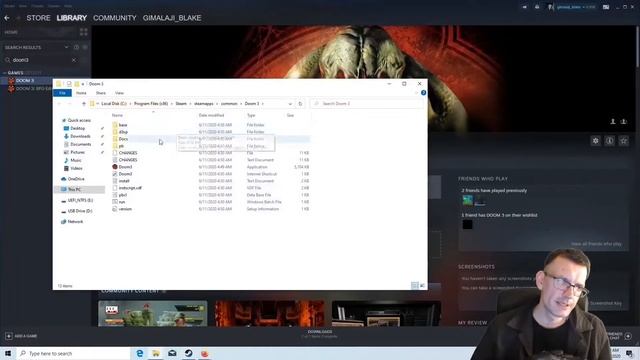This screenshot has width=640, height=360.
Task: Sort by the Type column header
Action: tap(251, 116)
